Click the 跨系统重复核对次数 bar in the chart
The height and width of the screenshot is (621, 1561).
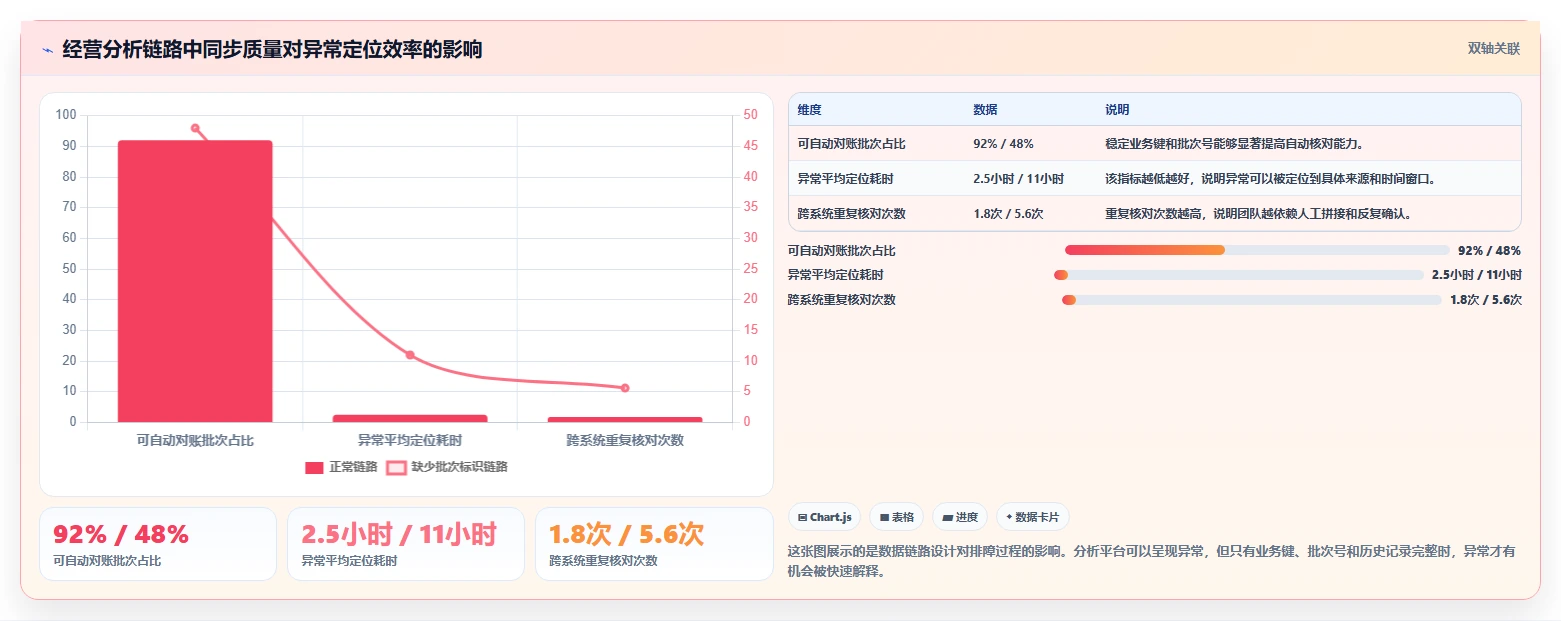(625, 419)
